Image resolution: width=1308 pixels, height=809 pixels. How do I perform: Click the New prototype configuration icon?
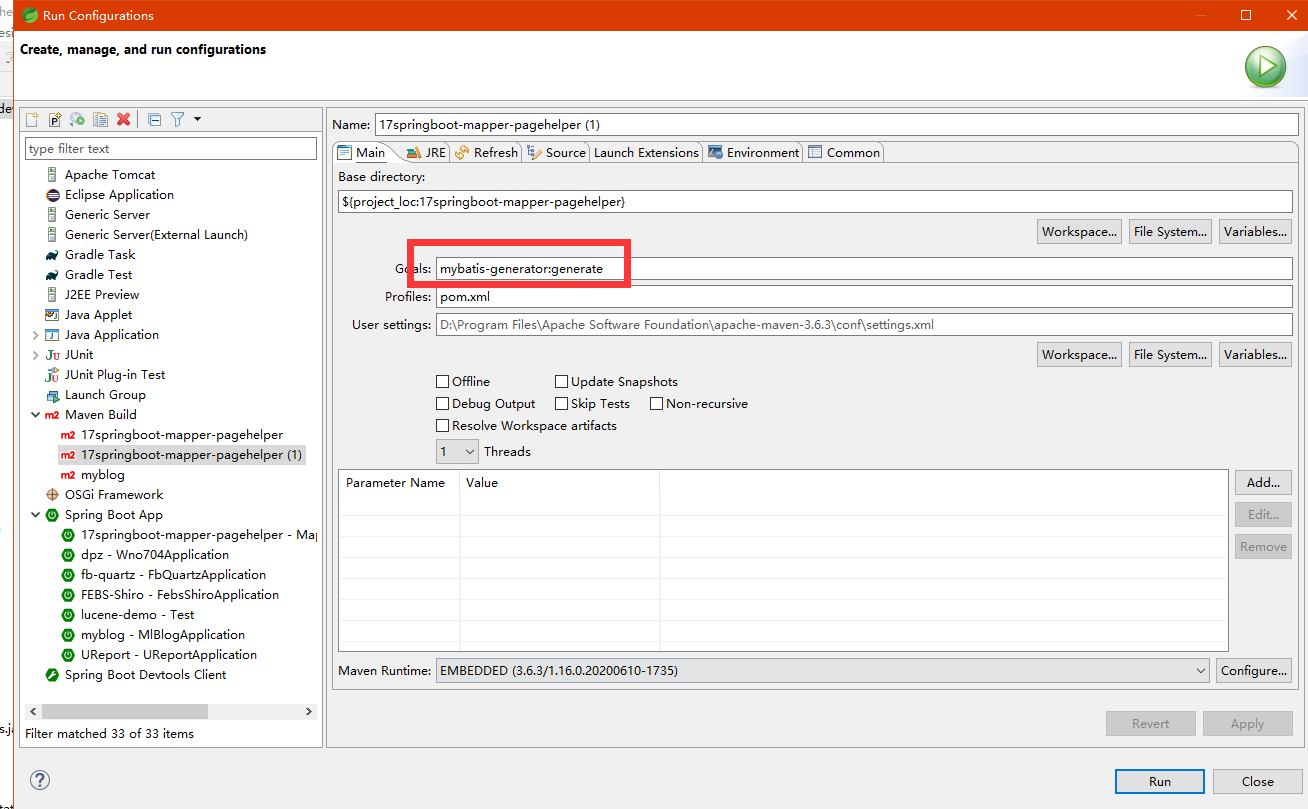point(55,120)
